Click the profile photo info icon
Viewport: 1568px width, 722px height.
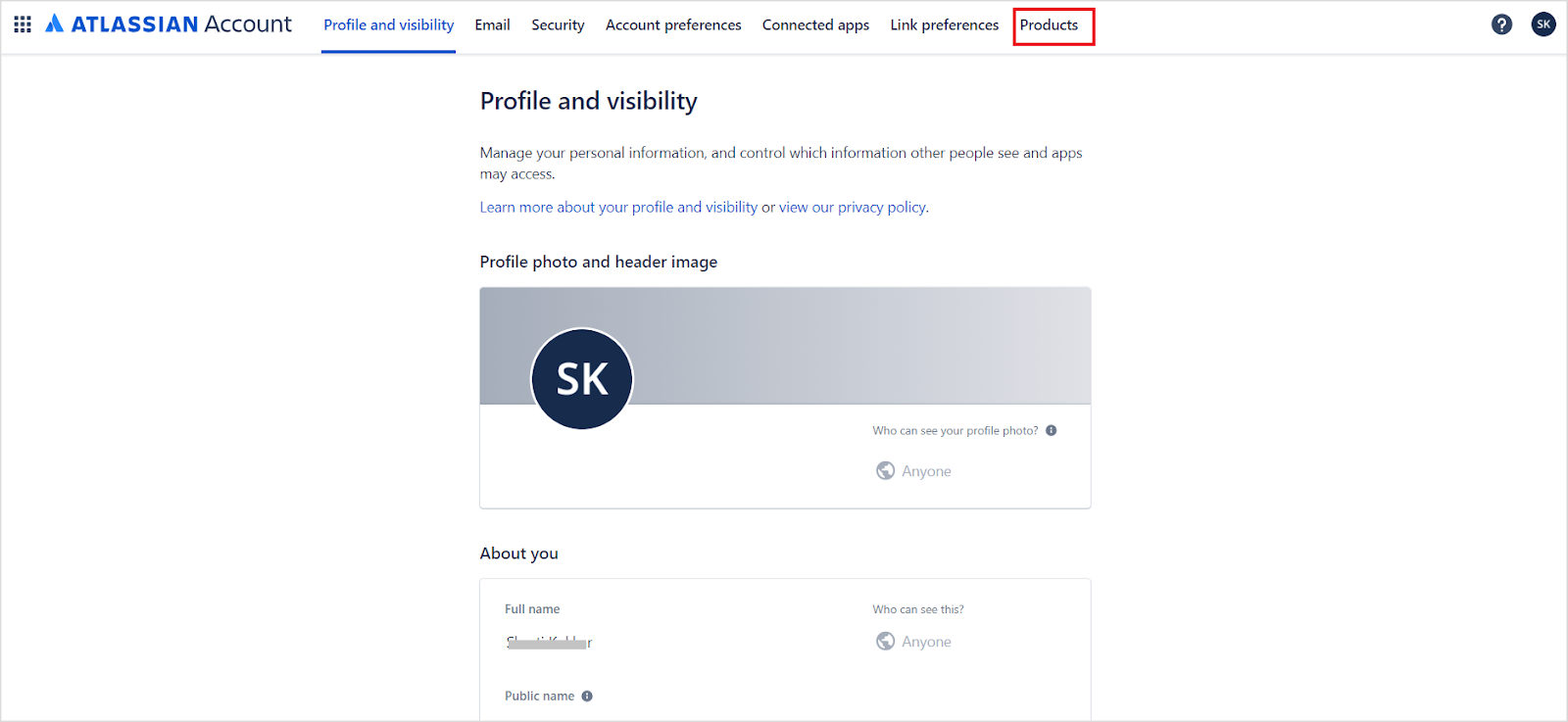(1052, 431)
